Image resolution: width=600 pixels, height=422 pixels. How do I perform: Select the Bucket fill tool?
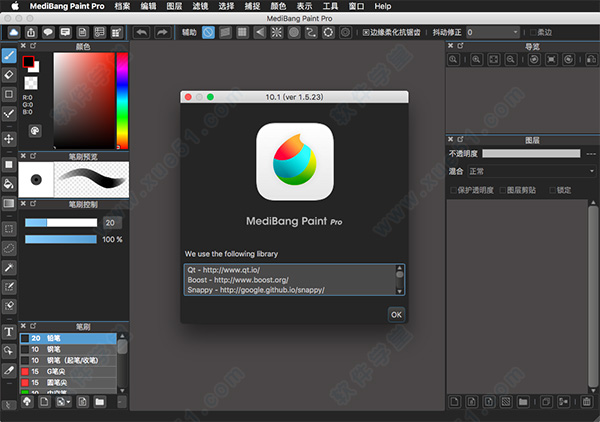tap(9, 184)
